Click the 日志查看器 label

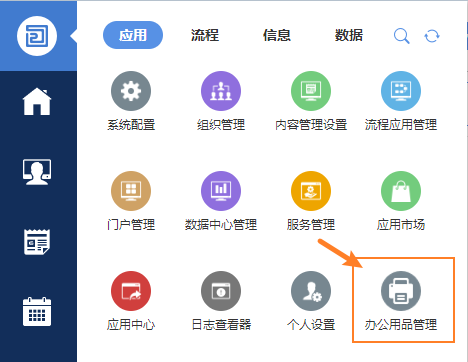[x=221, y=325]
